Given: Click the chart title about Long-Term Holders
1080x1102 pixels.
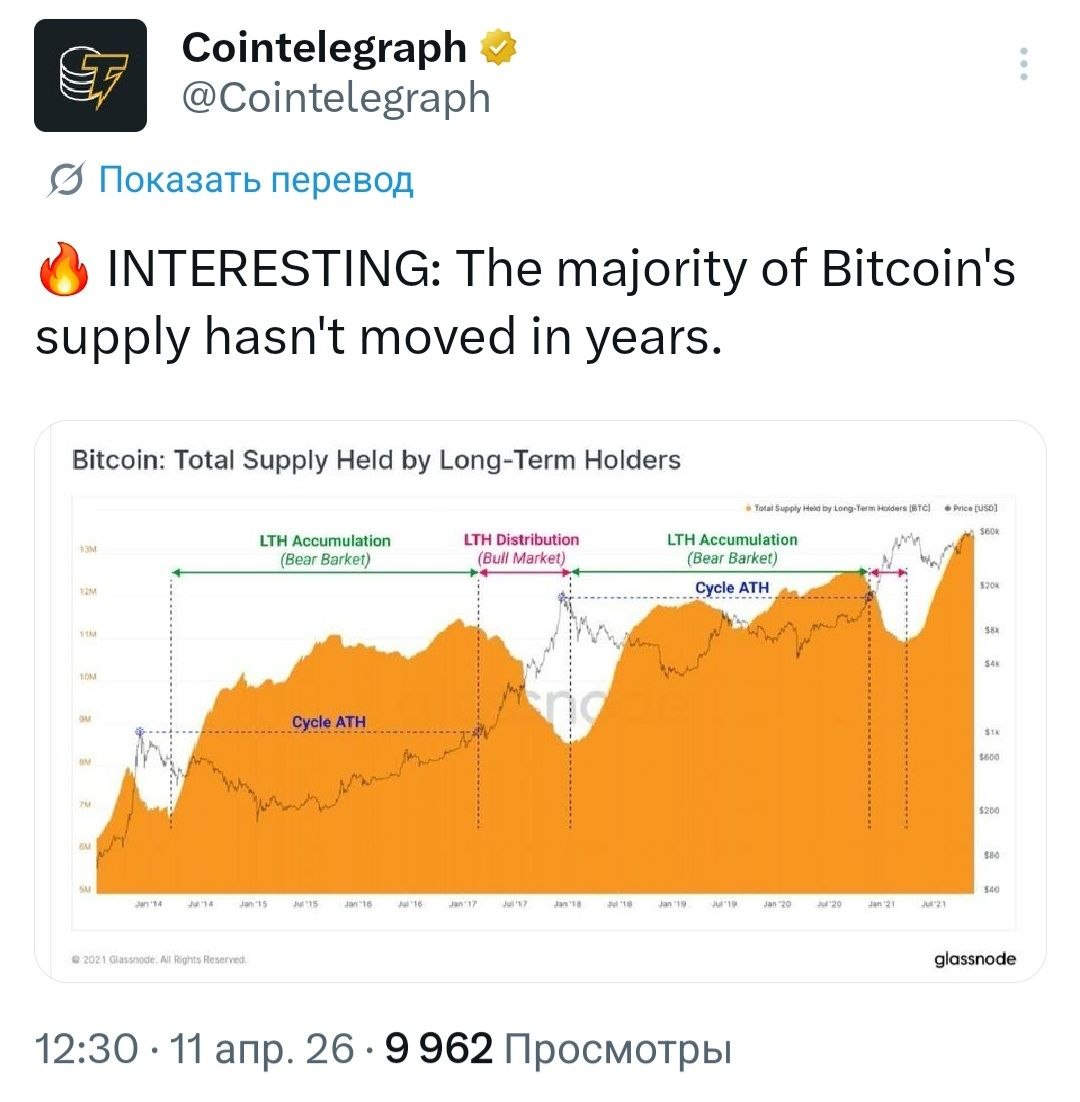Looking at the screenshot, I should click(376, 461).
